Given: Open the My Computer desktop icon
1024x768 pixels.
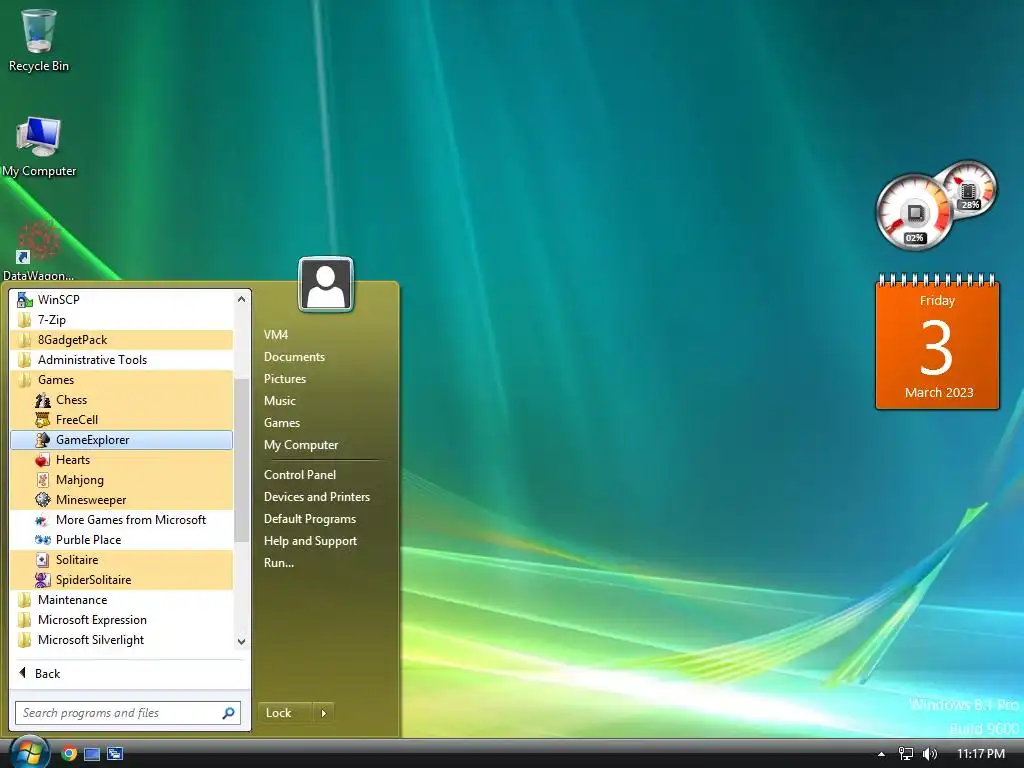Looking at the screenshot, I should point(39,147).
